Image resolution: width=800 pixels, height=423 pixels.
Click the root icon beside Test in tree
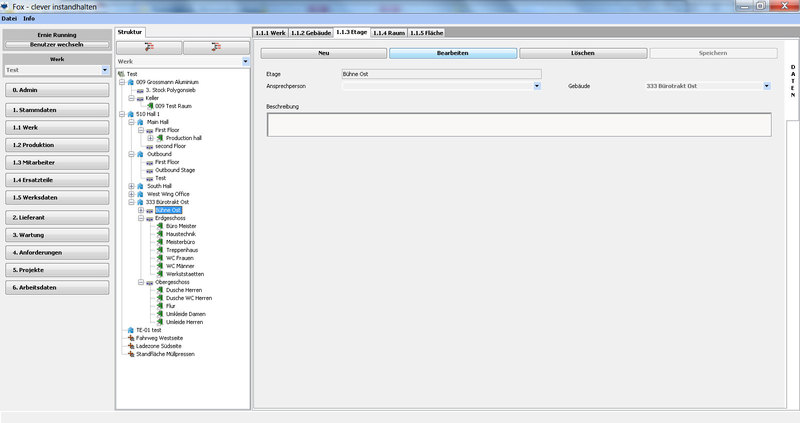(x=121, y=74)
